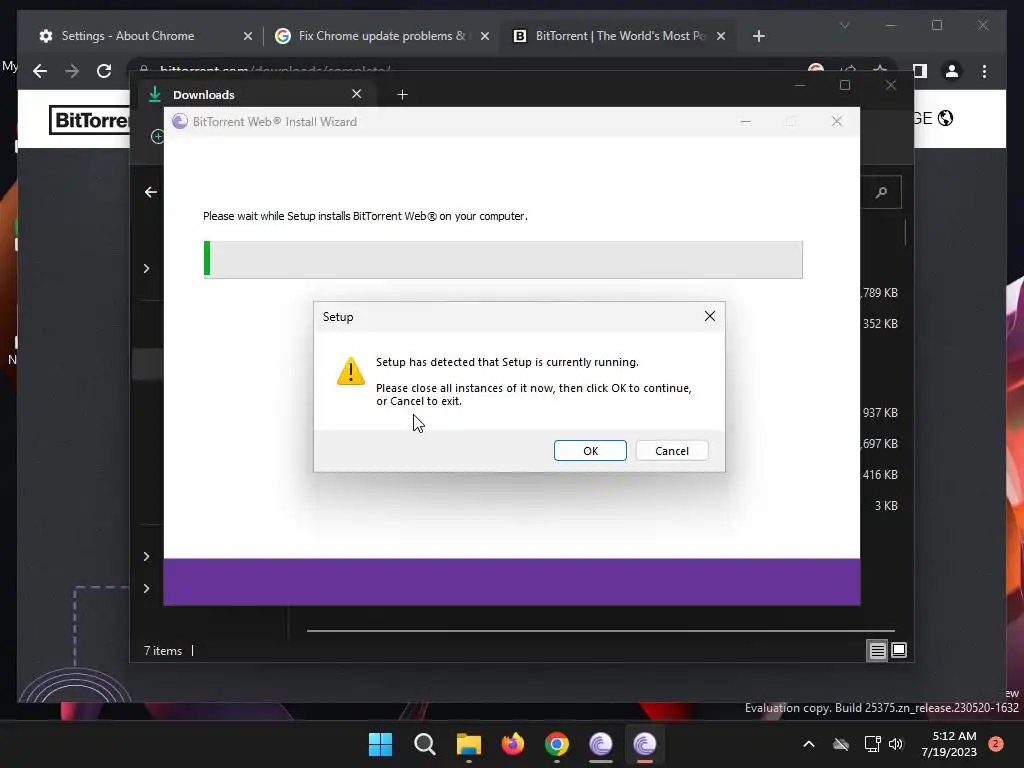Image resolution: width=1024 pixels, height=768 pixels.
Task: Close the Downloads tab in File Explorer
Action: tap(357, 94)
